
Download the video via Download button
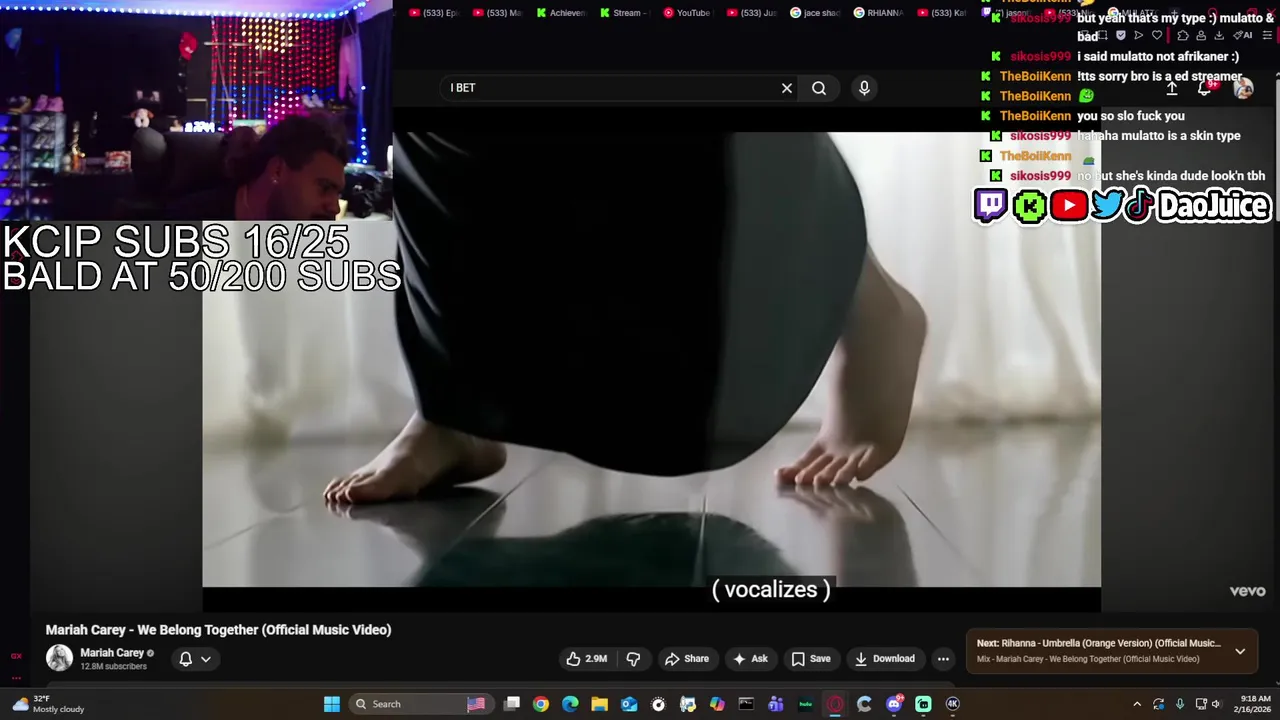point(885,659)
